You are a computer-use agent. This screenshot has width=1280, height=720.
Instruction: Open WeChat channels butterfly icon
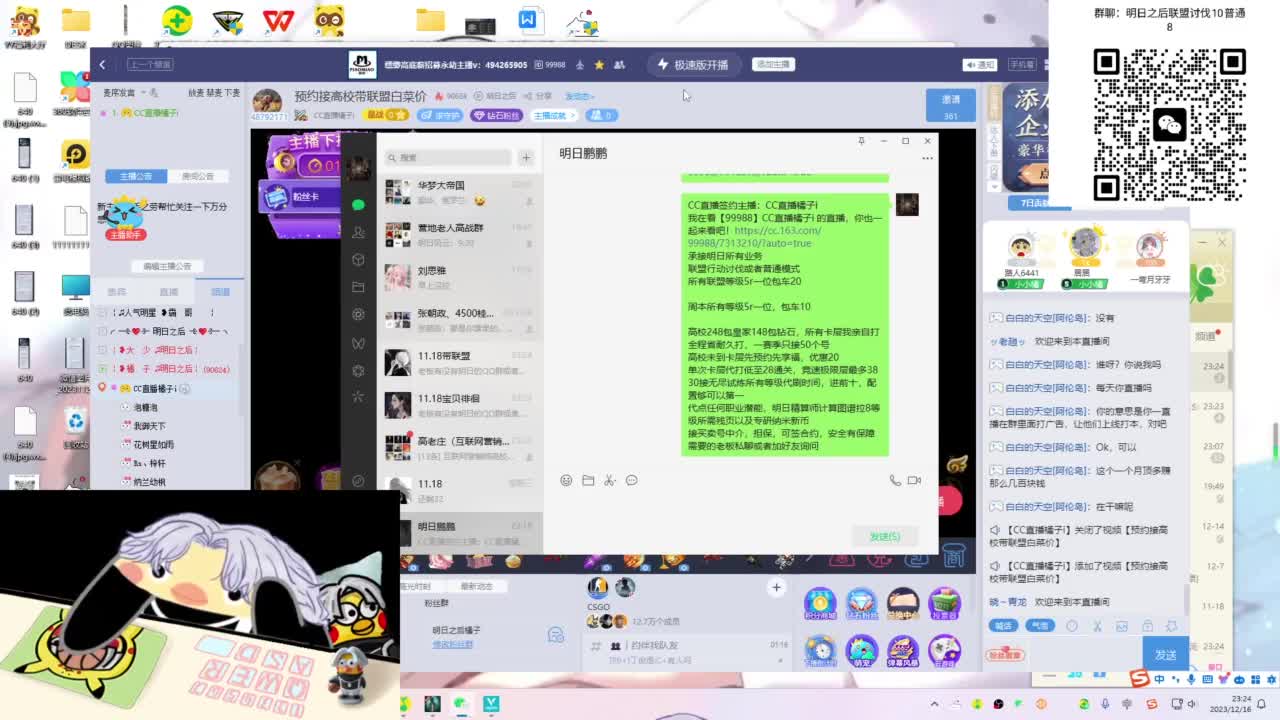point(358,343)
